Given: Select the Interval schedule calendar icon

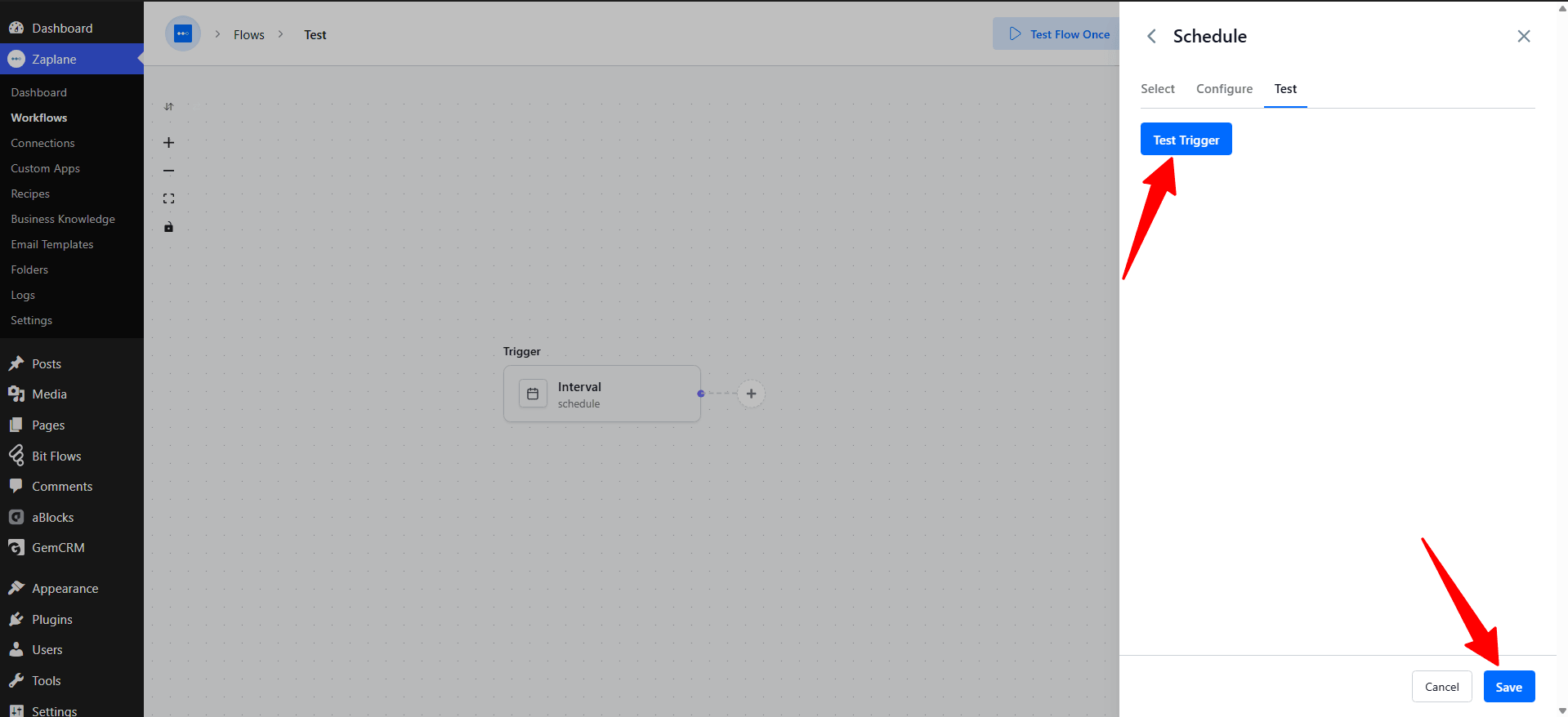Looking at the screenshot, I should (533, 394).
